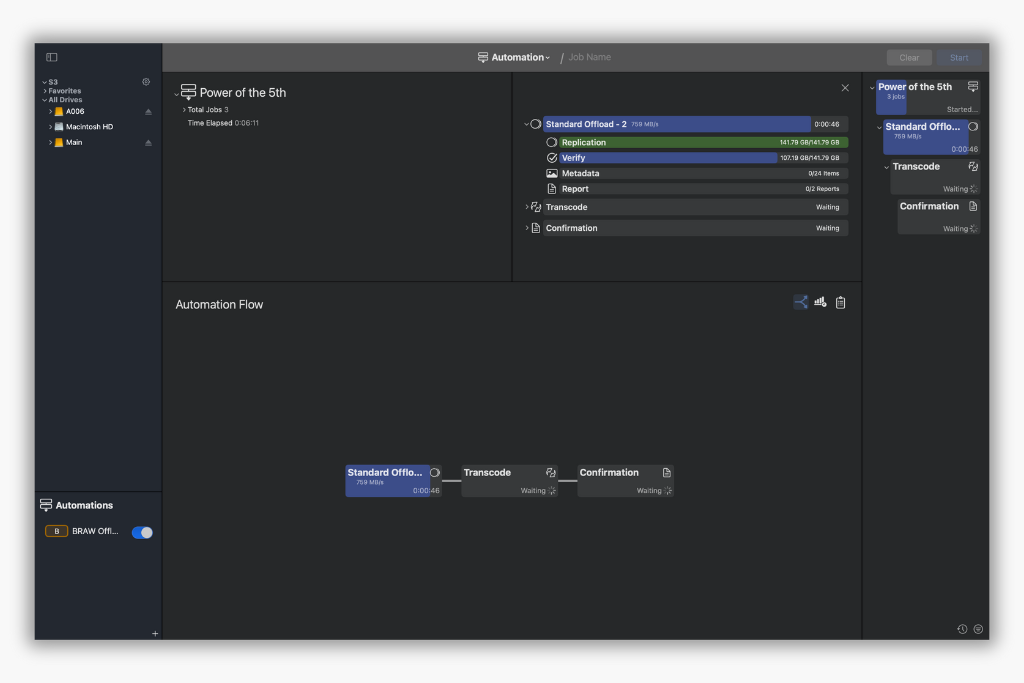Select the Main drive folder icon
Screen dimensions: 1024x683
coord(59,142)
